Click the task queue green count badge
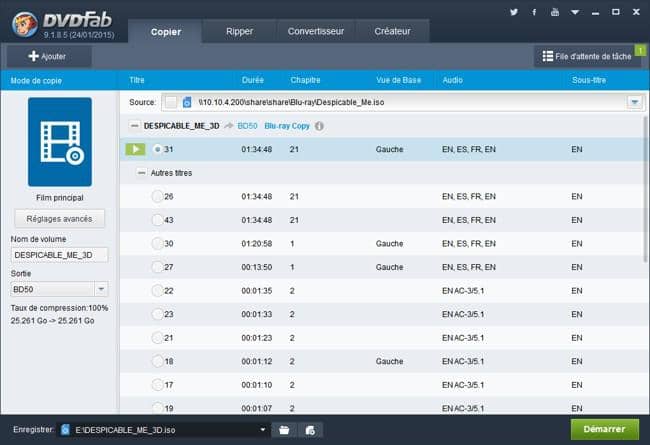The height and width of the screenshot is (445, 650). point(640,51)
